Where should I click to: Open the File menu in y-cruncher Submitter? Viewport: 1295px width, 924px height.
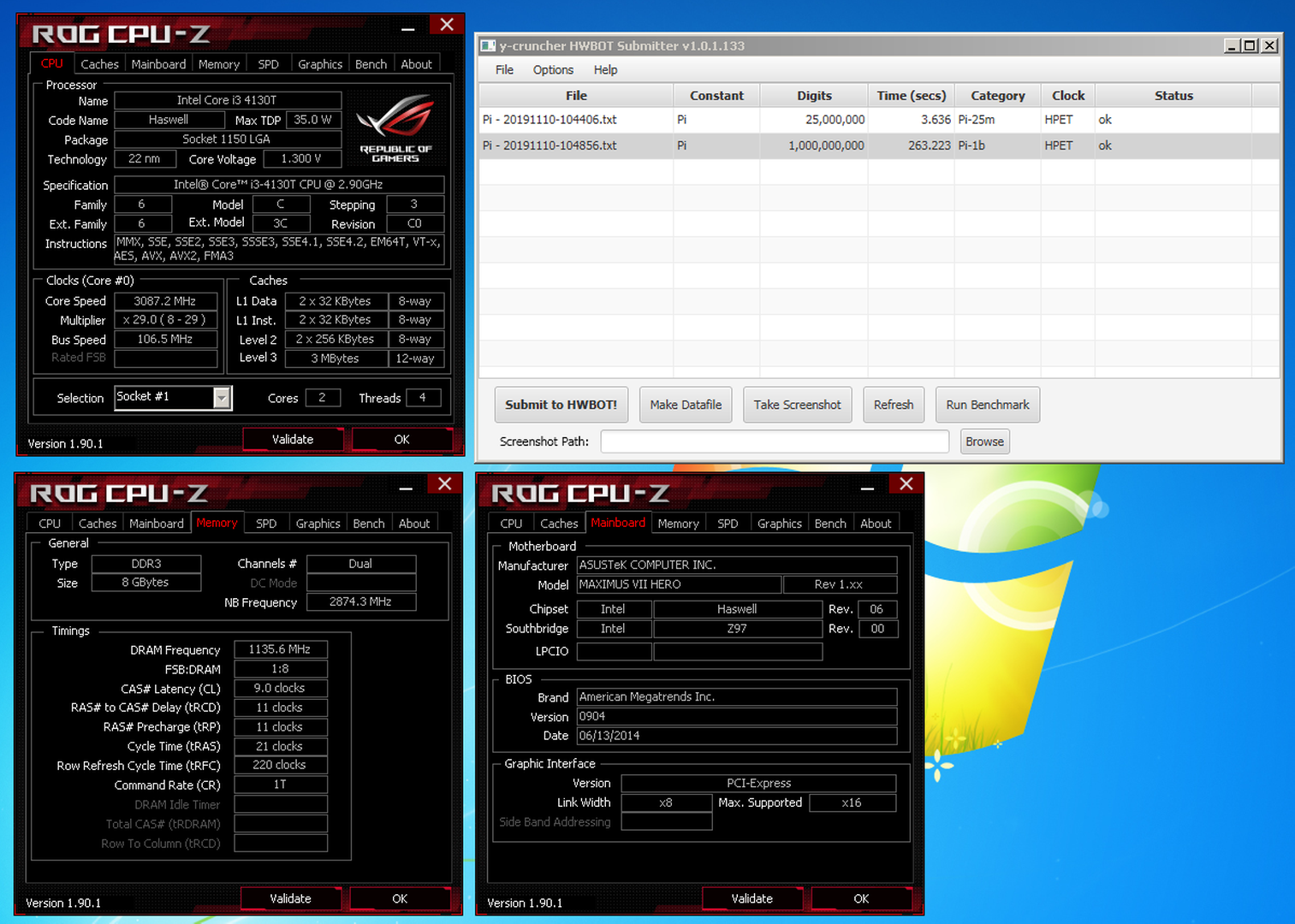point(504,70)
